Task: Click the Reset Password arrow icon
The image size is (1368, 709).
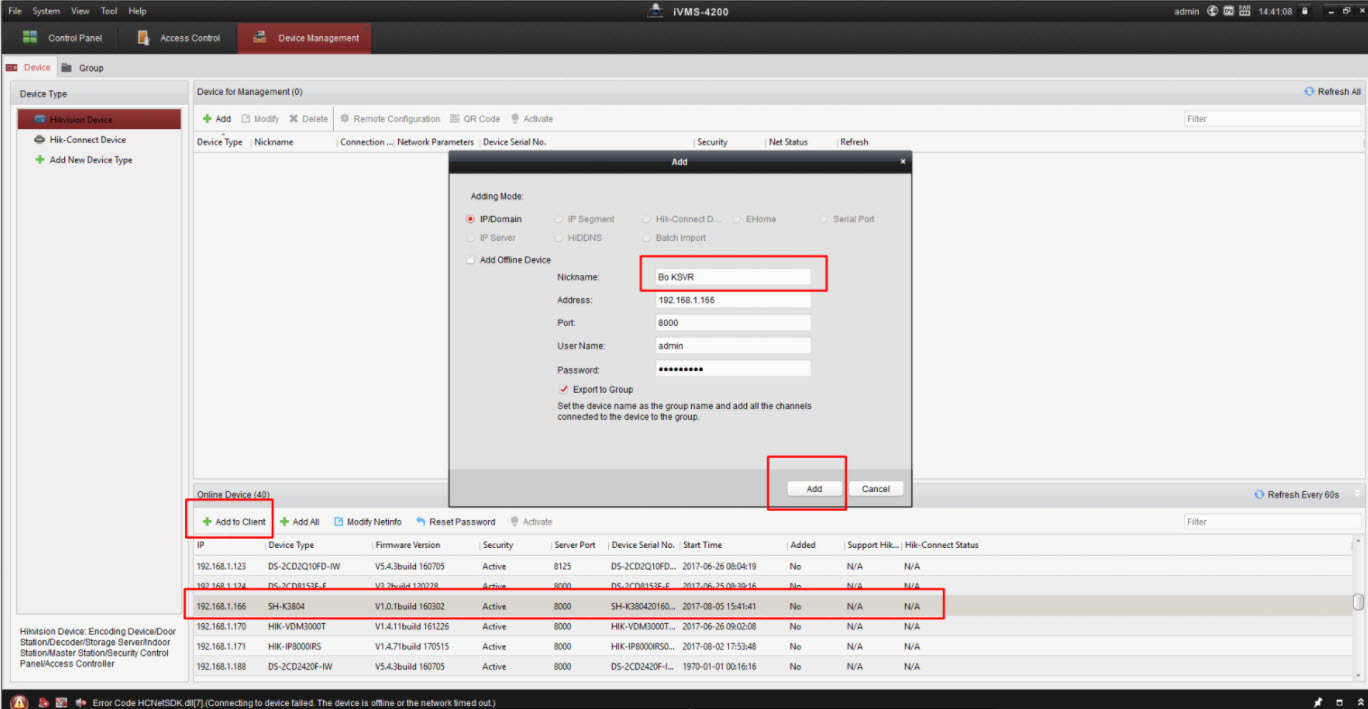Action: [421, 522]
